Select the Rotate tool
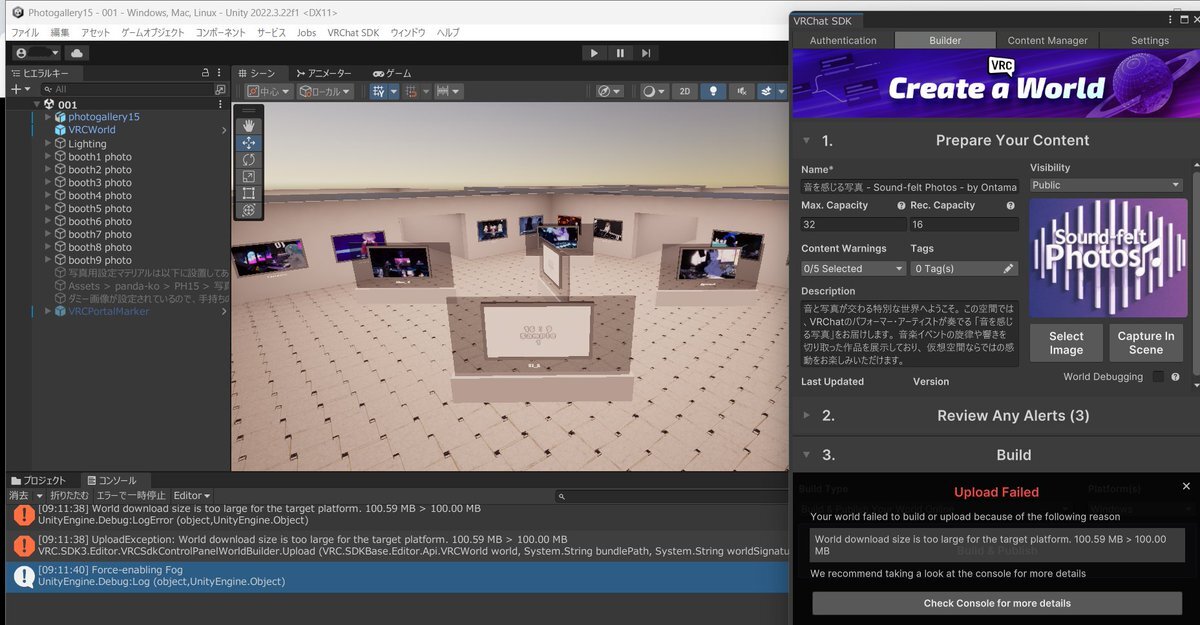This screenshot has height=625, width=1200. point(249,160)
